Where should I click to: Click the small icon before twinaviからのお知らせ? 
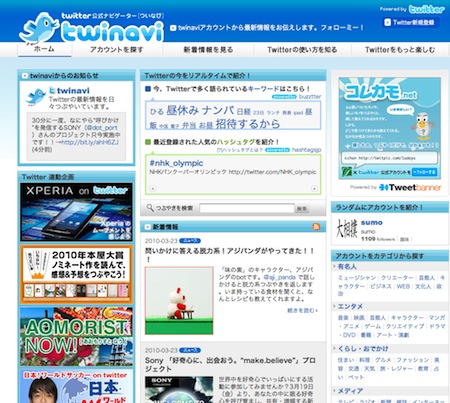pyautogui.click(x=25, y=76)
